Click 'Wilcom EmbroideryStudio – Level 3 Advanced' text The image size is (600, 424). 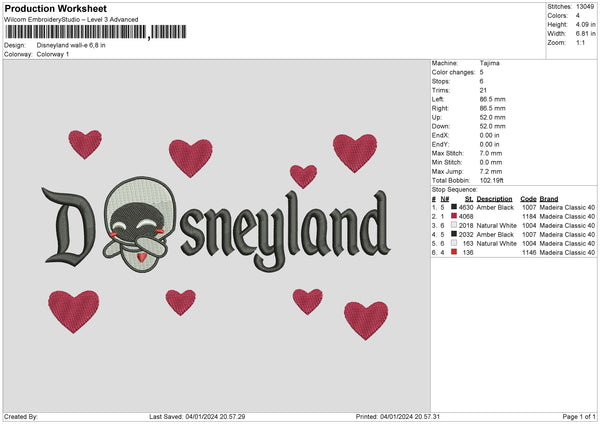tap(71, 20)
